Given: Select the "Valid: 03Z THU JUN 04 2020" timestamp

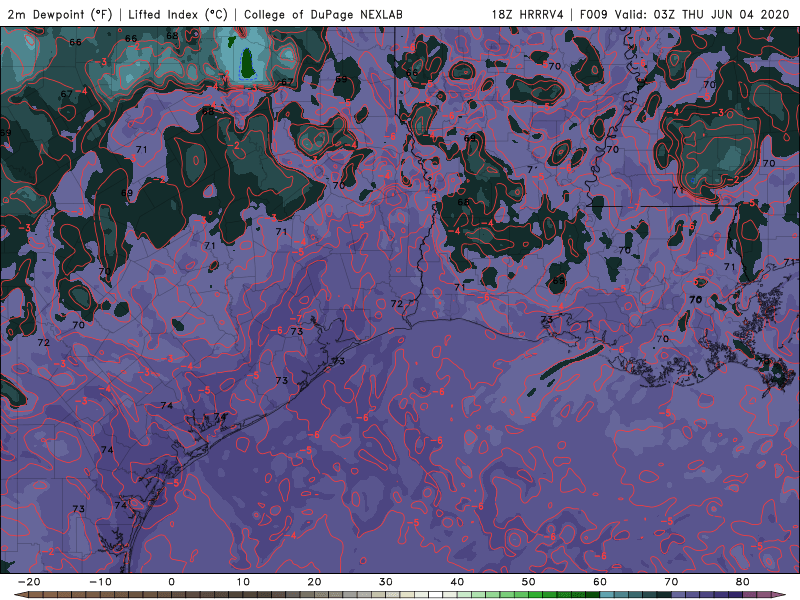Looking at the screenshot, I should [x=702, y=14].
